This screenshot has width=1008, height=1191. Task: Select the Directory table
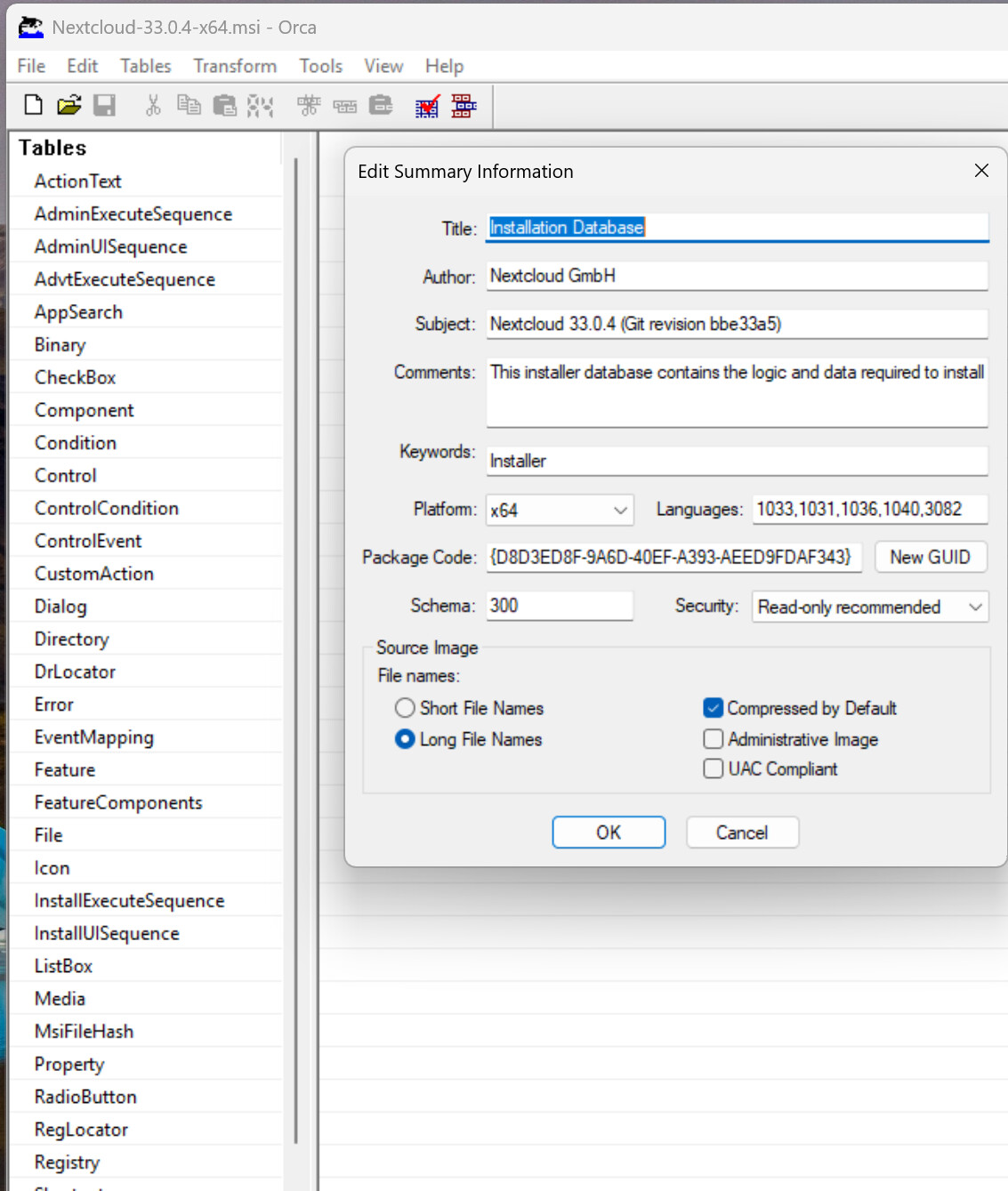(x=71, y=639)
